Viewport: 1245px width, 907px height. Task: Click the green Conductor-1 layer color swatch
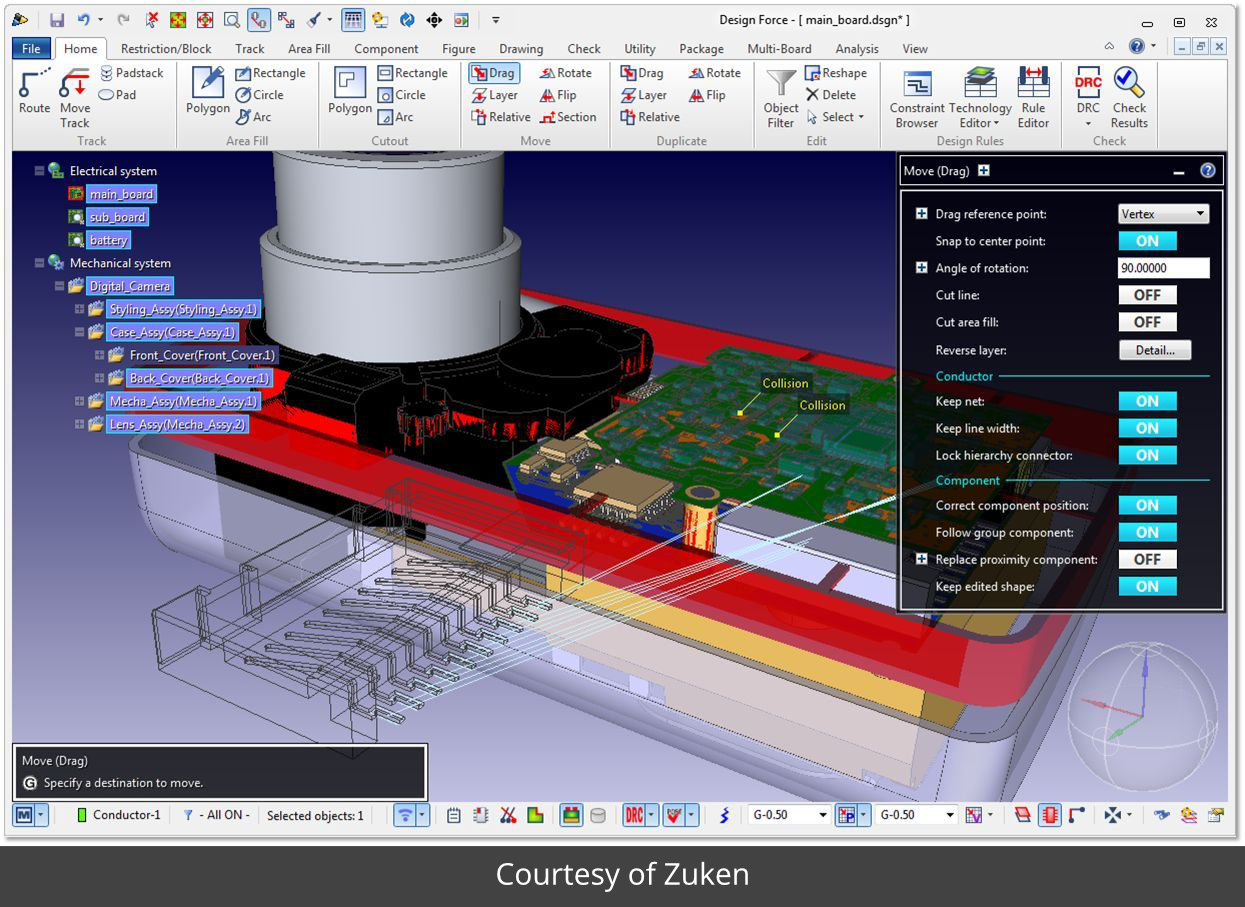tap(82, 815)
